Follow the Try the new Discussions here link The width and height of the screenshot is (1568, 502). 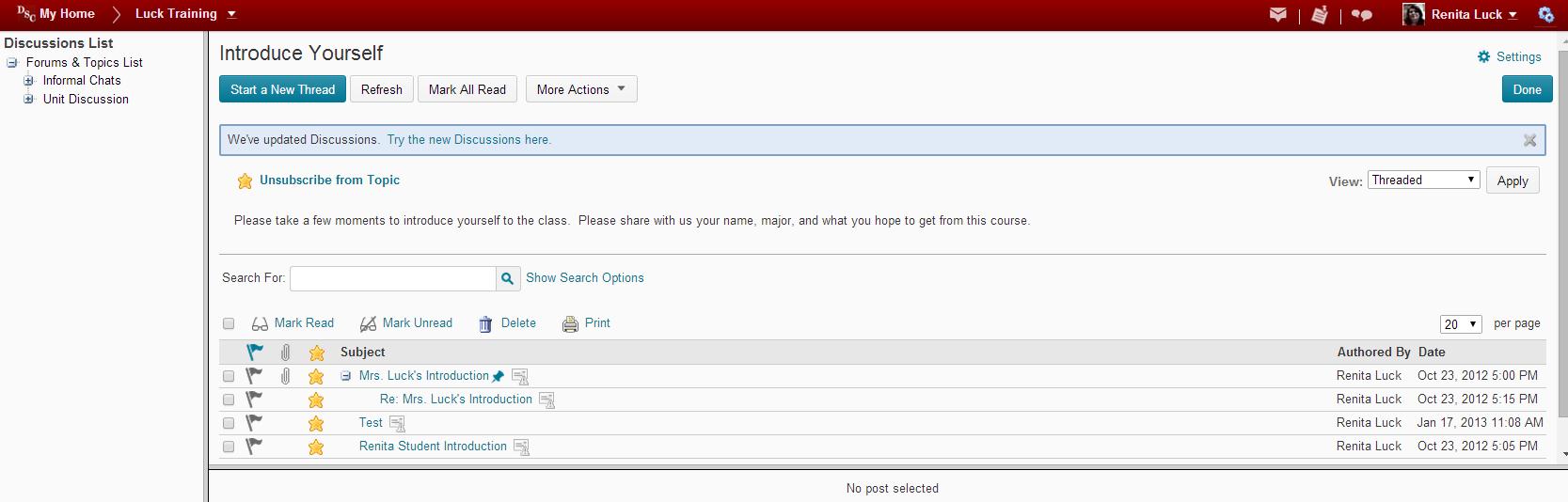[469, 140]
